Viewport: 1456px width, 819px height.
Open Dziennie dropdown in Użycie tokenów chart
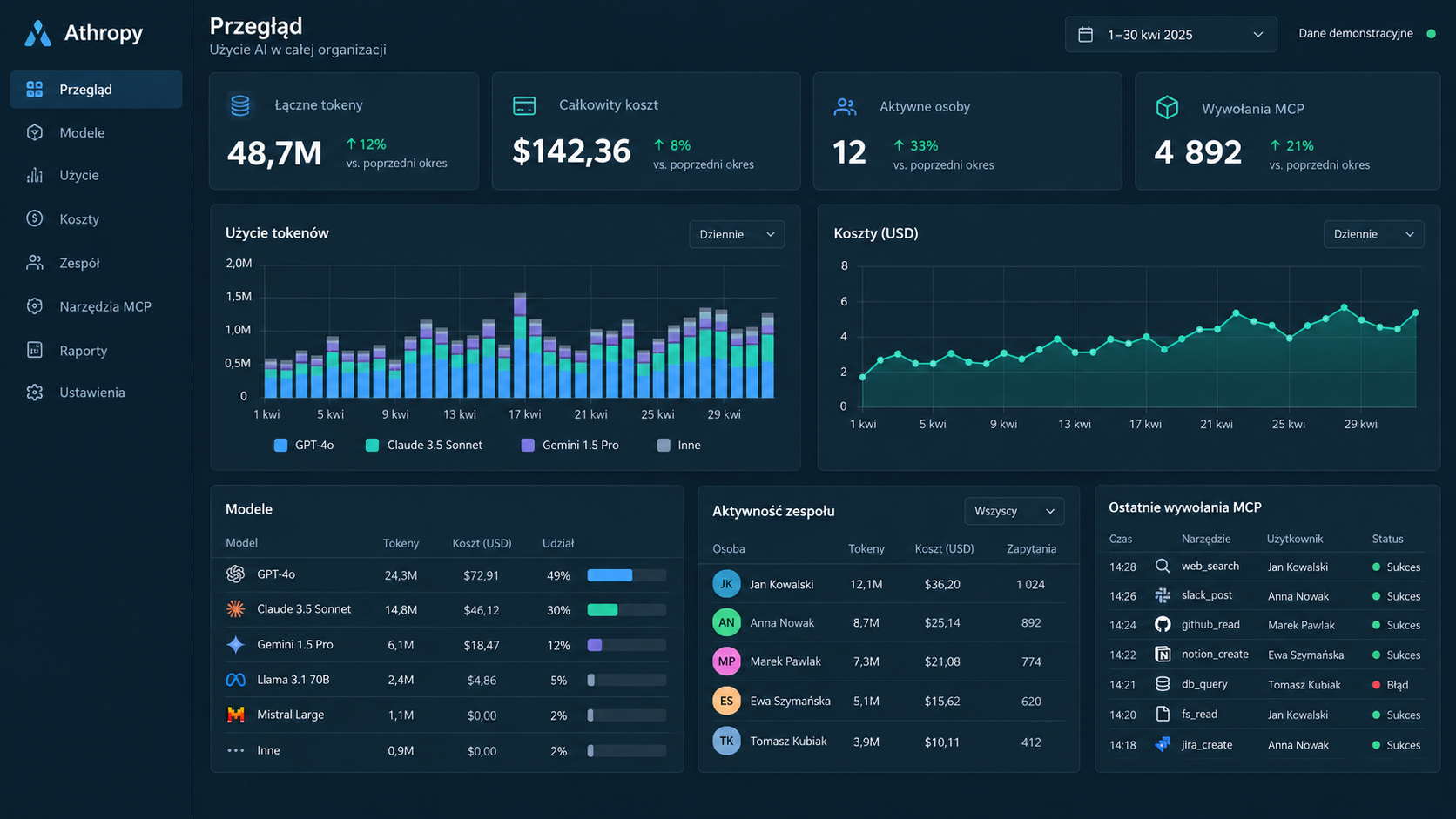737,234
